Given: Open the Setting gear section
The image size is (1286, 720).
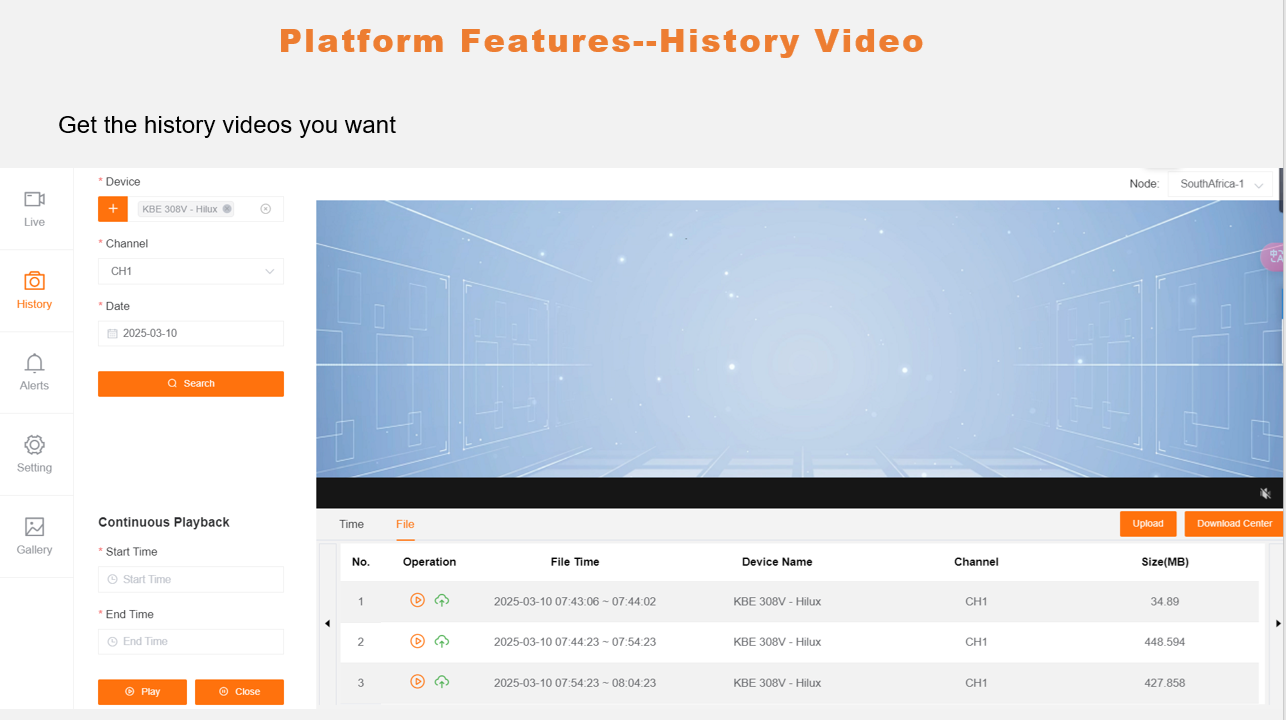Looking at the screenshot, I should coord(35,453).
